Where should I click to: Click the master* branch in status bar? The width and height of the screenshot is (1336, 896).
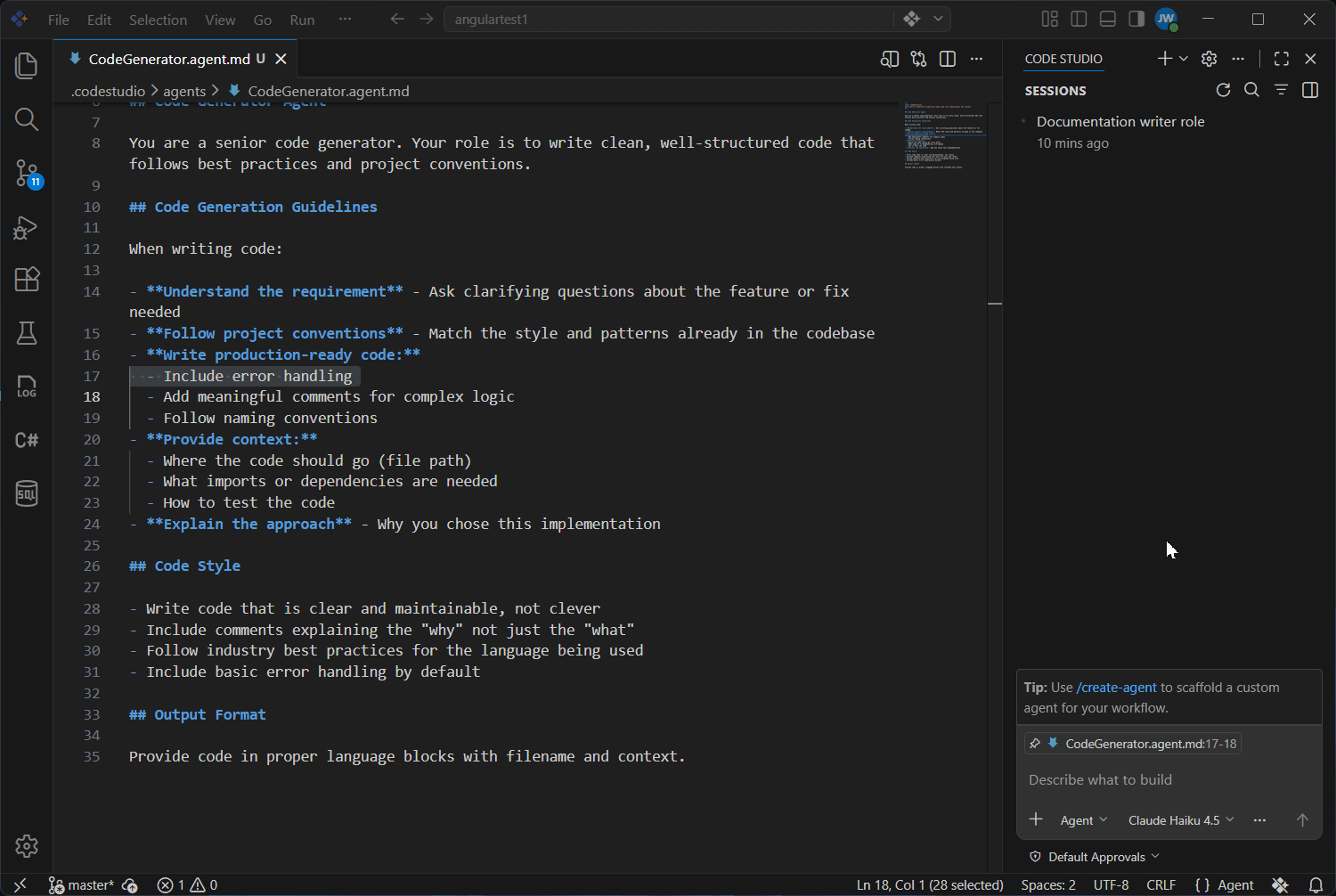81,885
